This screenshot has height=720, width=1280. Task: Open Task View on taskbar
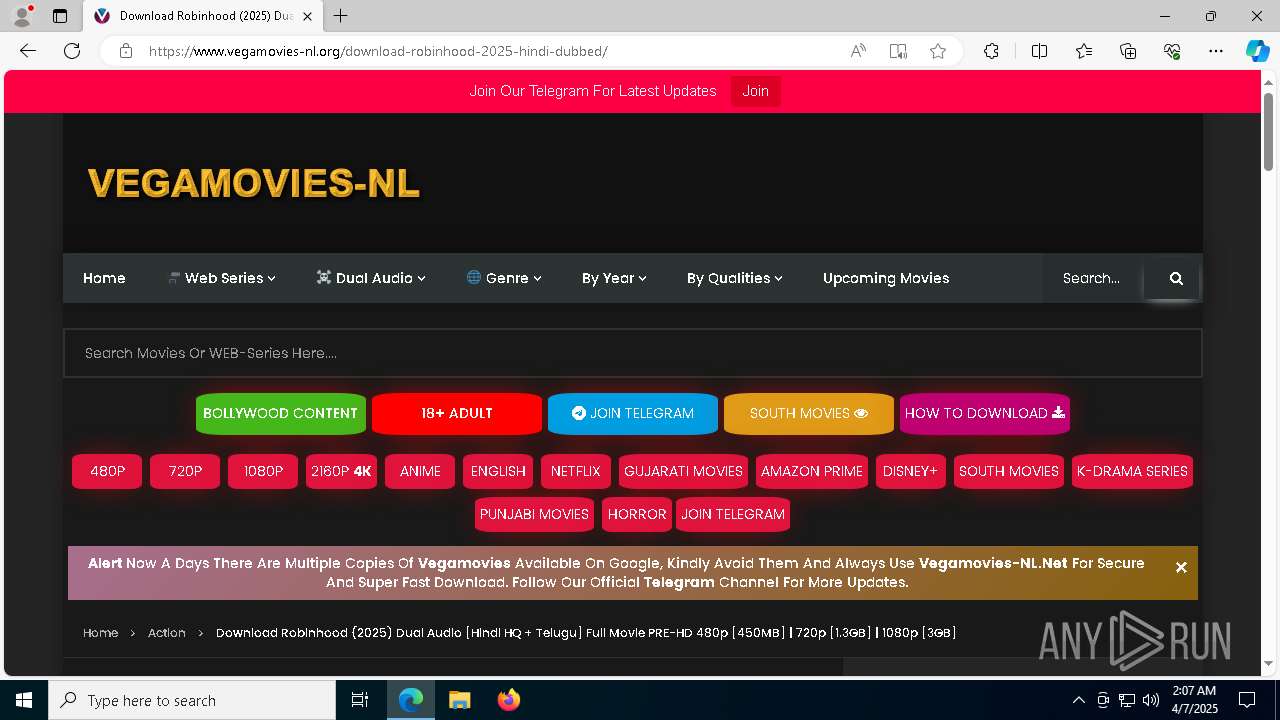coord(360,700)
